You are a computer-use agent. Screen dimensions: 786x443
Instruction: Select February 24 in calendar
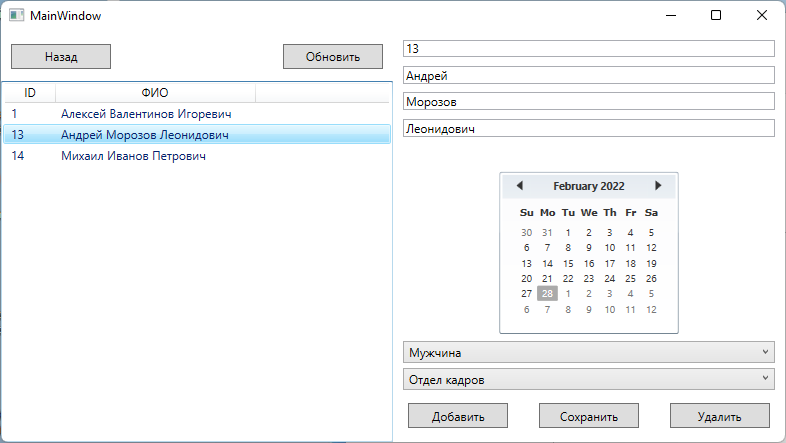click(610, 279)
